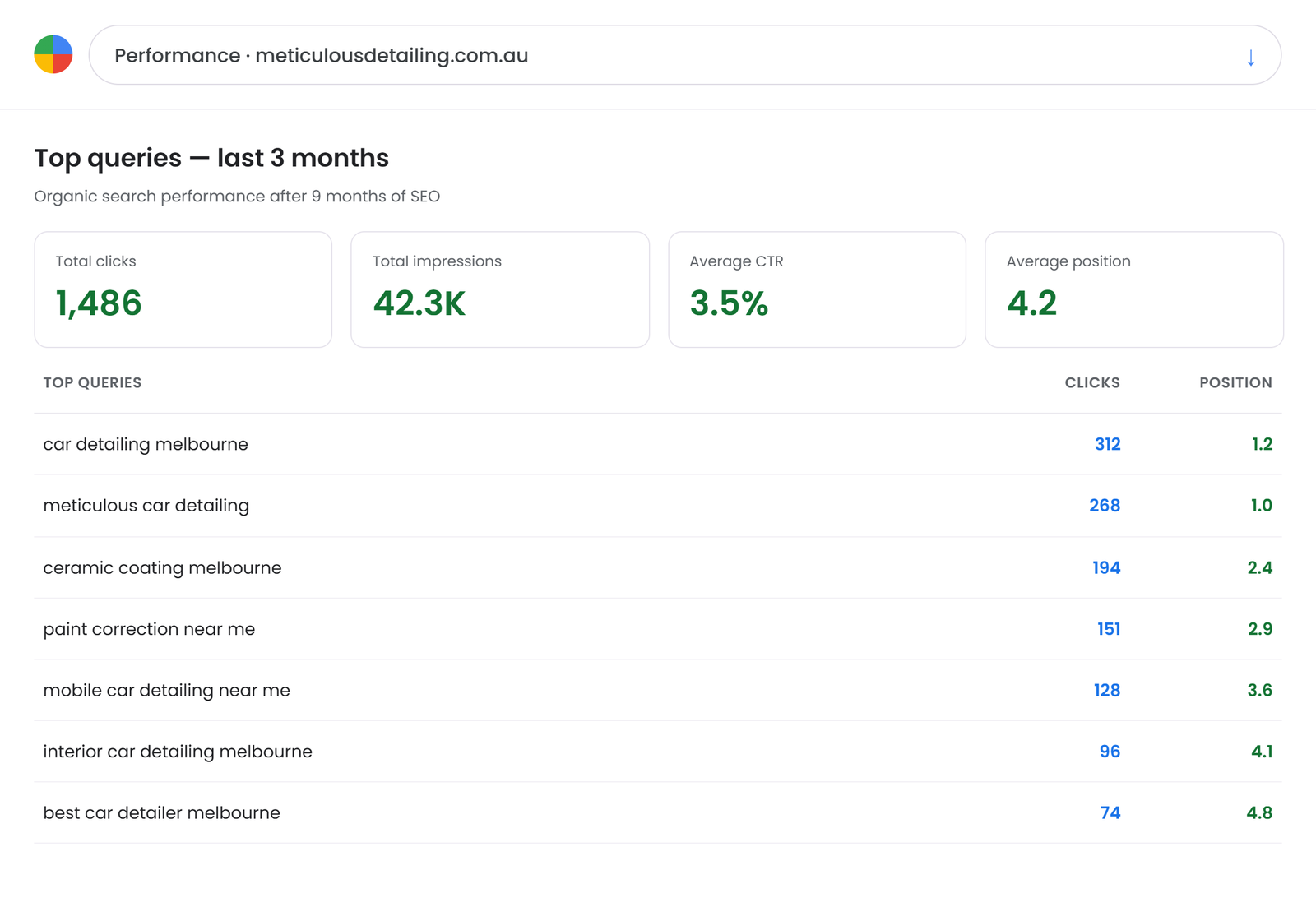
Task: Click the 'Top queries — last 3 months' heading
Action: click(211, 158)
